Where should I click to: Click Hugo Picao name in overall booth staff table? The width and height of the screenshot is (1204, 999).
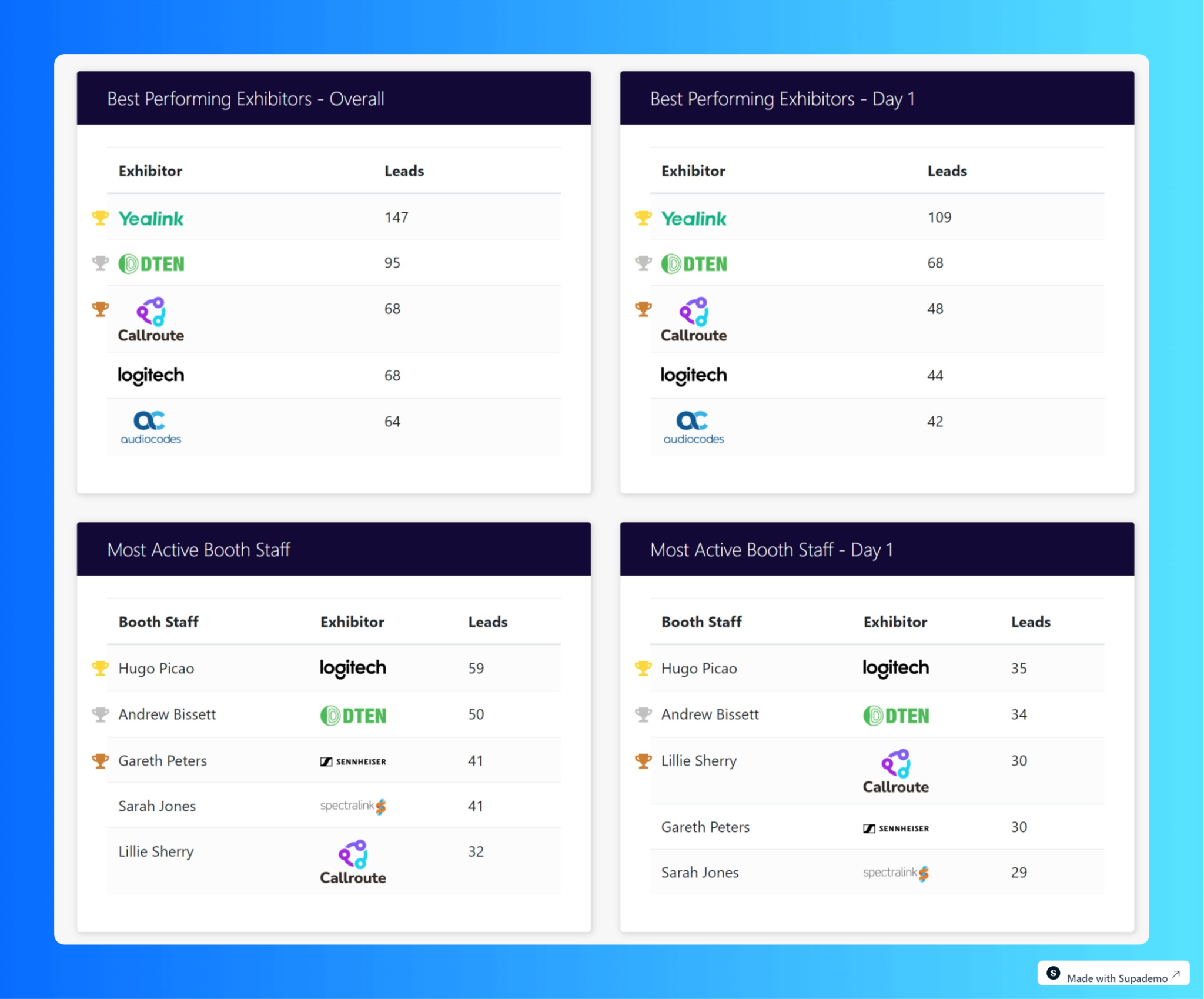click(x=156, y=669)
